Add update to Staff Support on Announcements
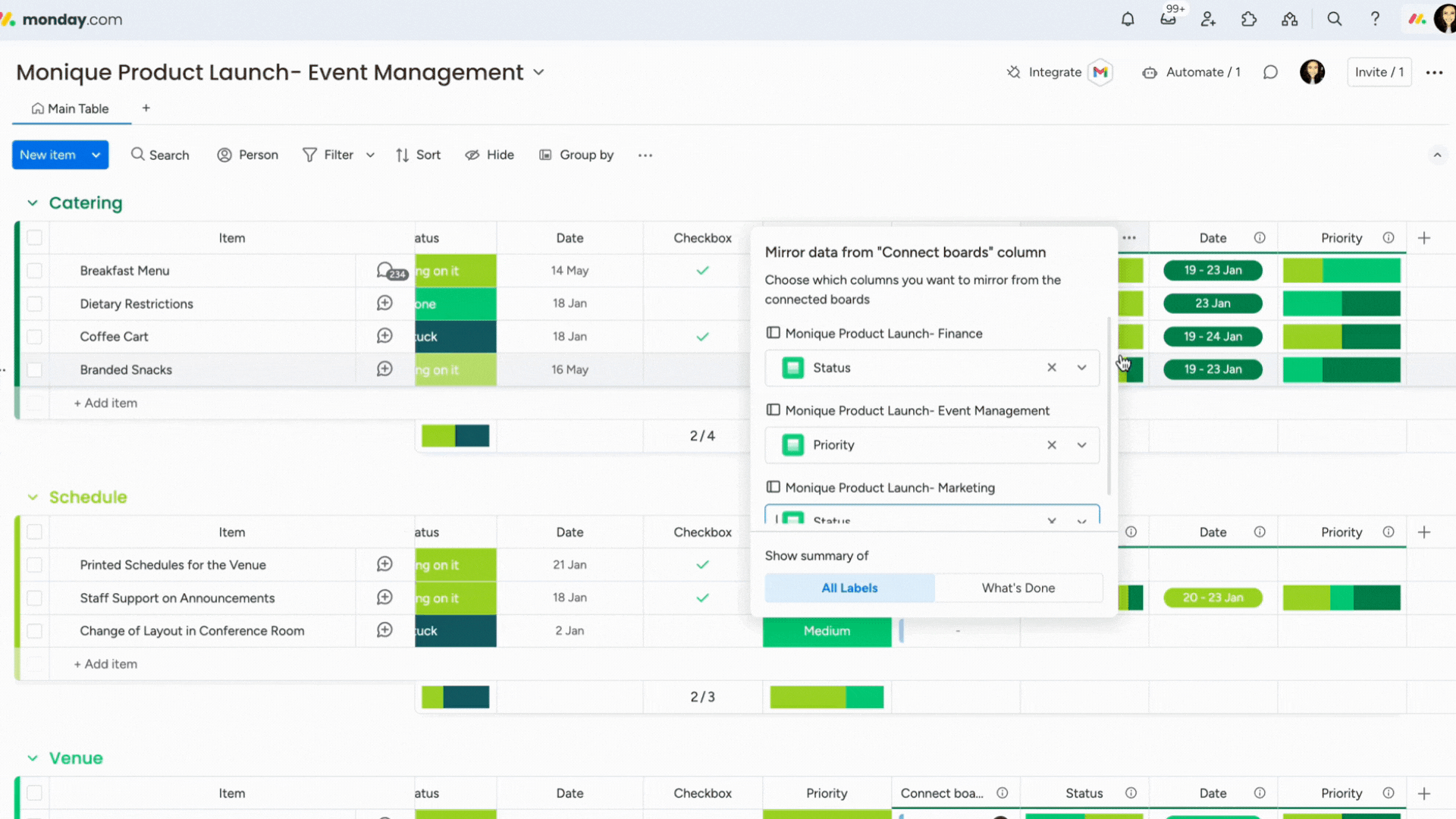Screen dimensions: 1456x819 [x=384, y=598]
